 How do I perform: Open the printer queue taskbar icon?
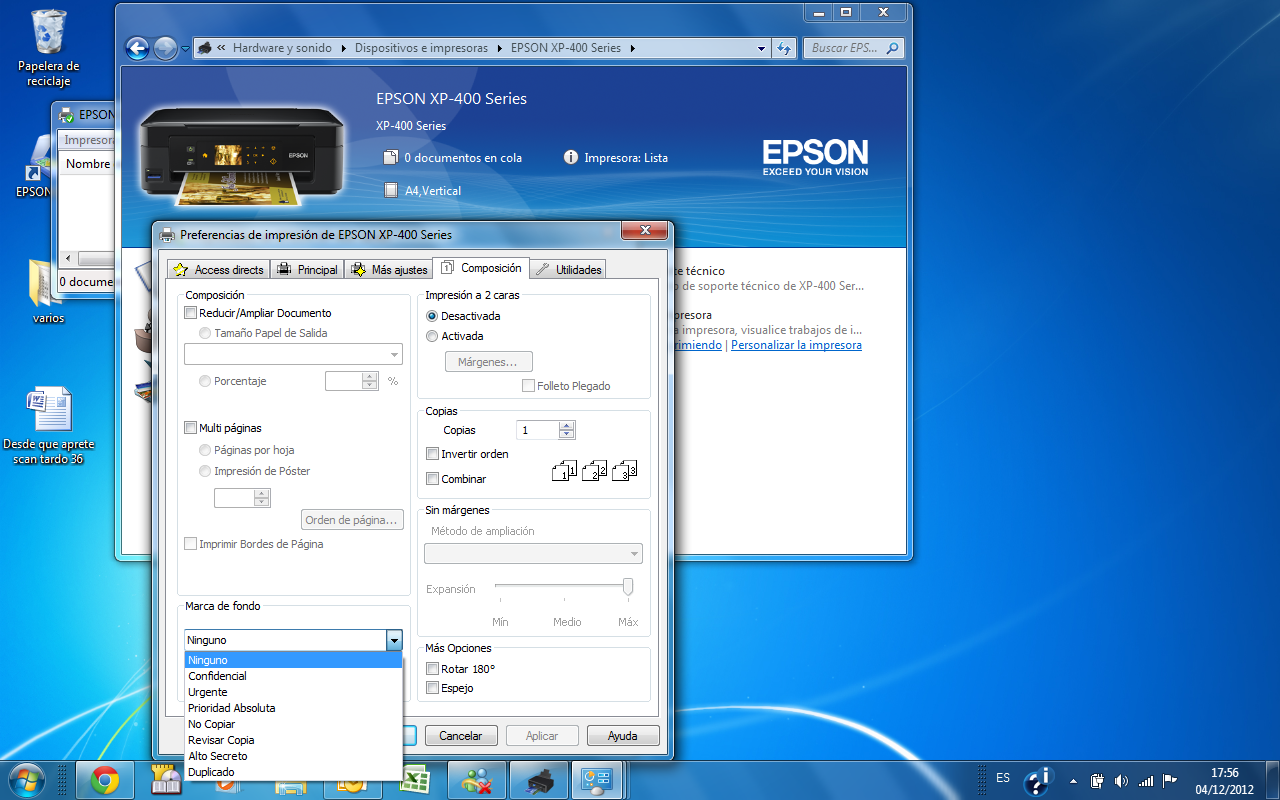pos(539,780)
